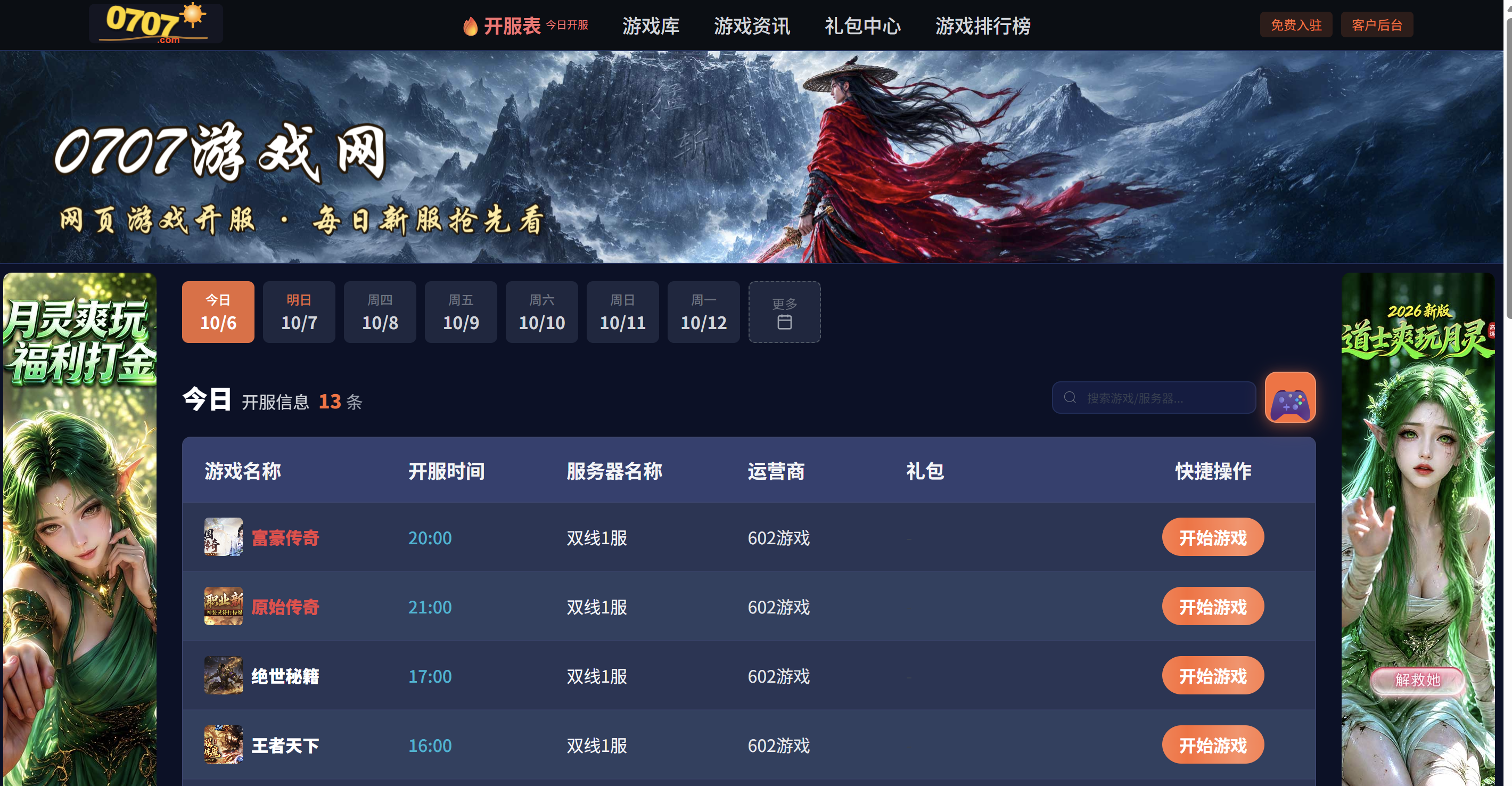
Task: Select the 周一 10/12 tab
Action: pos(704,312)
